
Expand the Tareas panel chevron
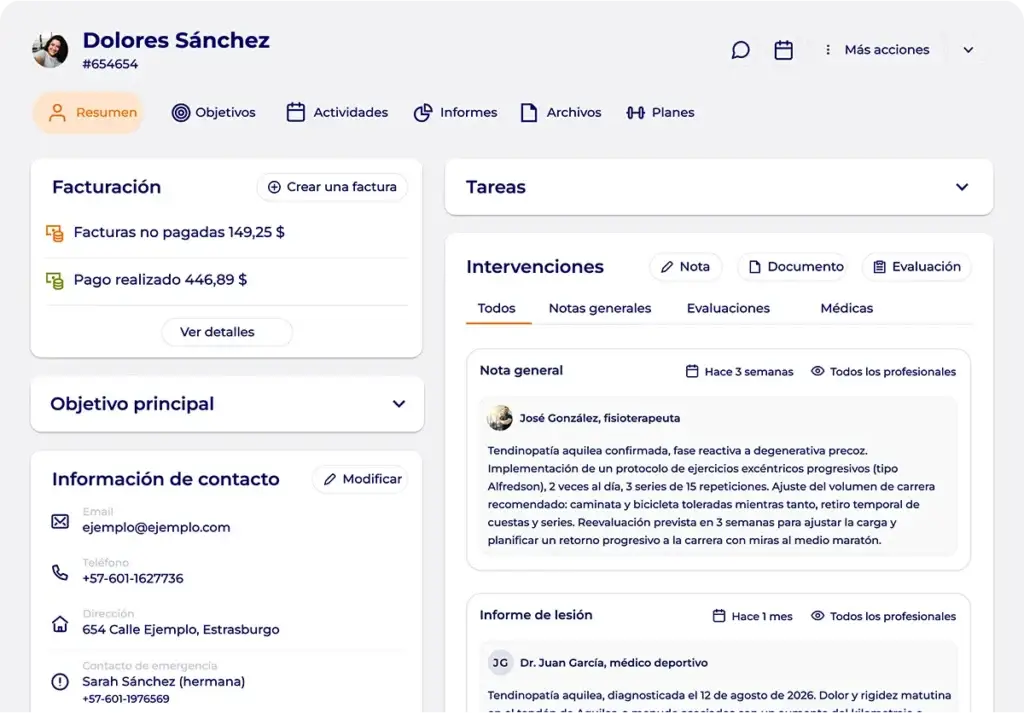tap(962, 187)
